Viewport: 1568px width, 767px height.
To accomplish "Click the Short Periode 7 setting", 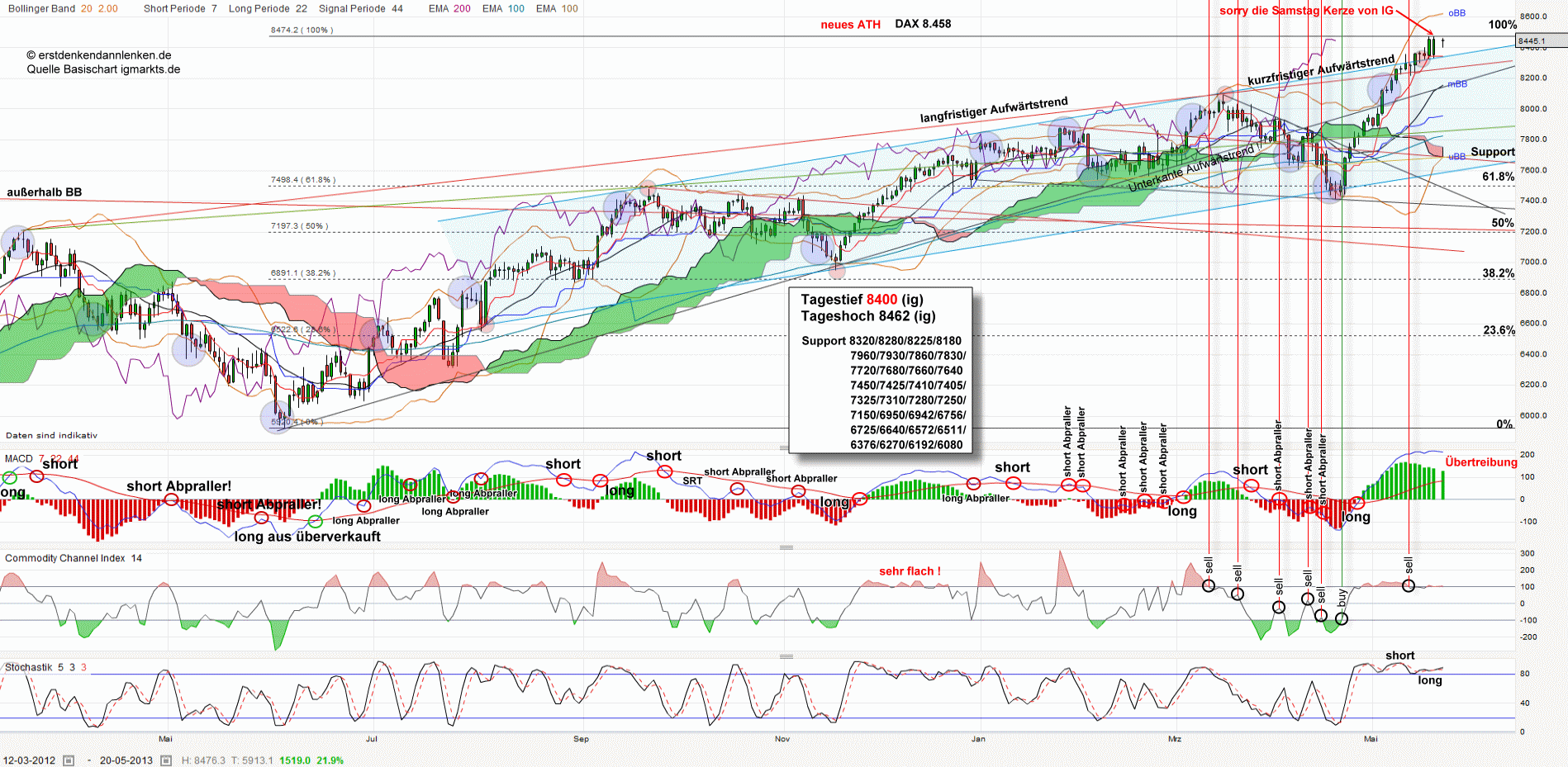I will tap(180, 8).
